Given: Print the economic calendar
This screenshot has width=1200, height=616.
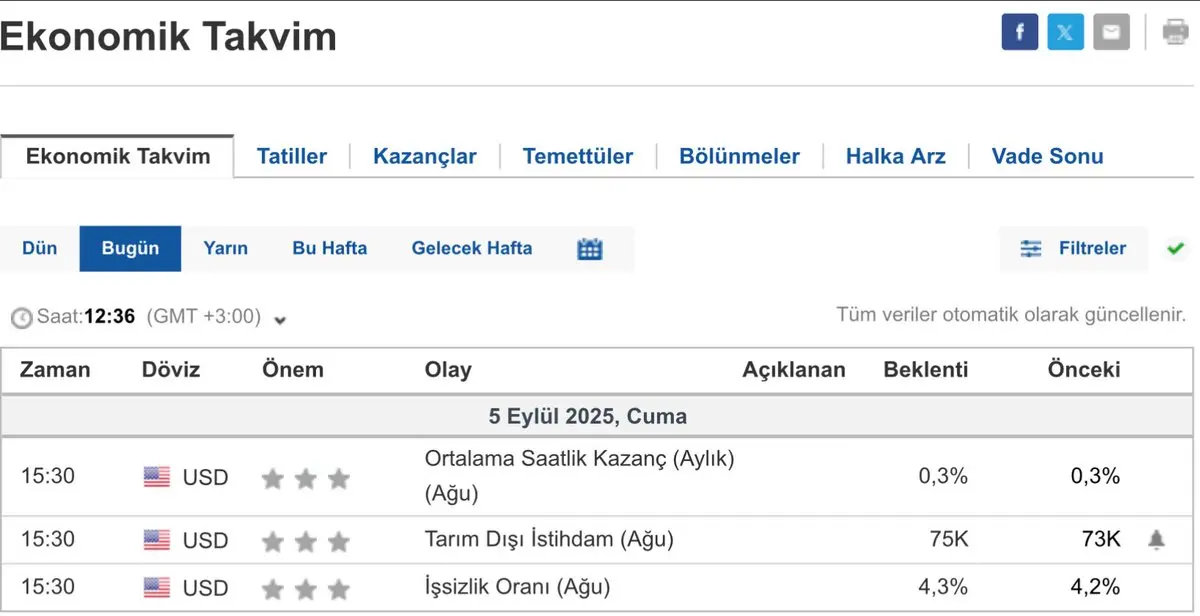Looking at the screenshot, I should (1175, 33).
